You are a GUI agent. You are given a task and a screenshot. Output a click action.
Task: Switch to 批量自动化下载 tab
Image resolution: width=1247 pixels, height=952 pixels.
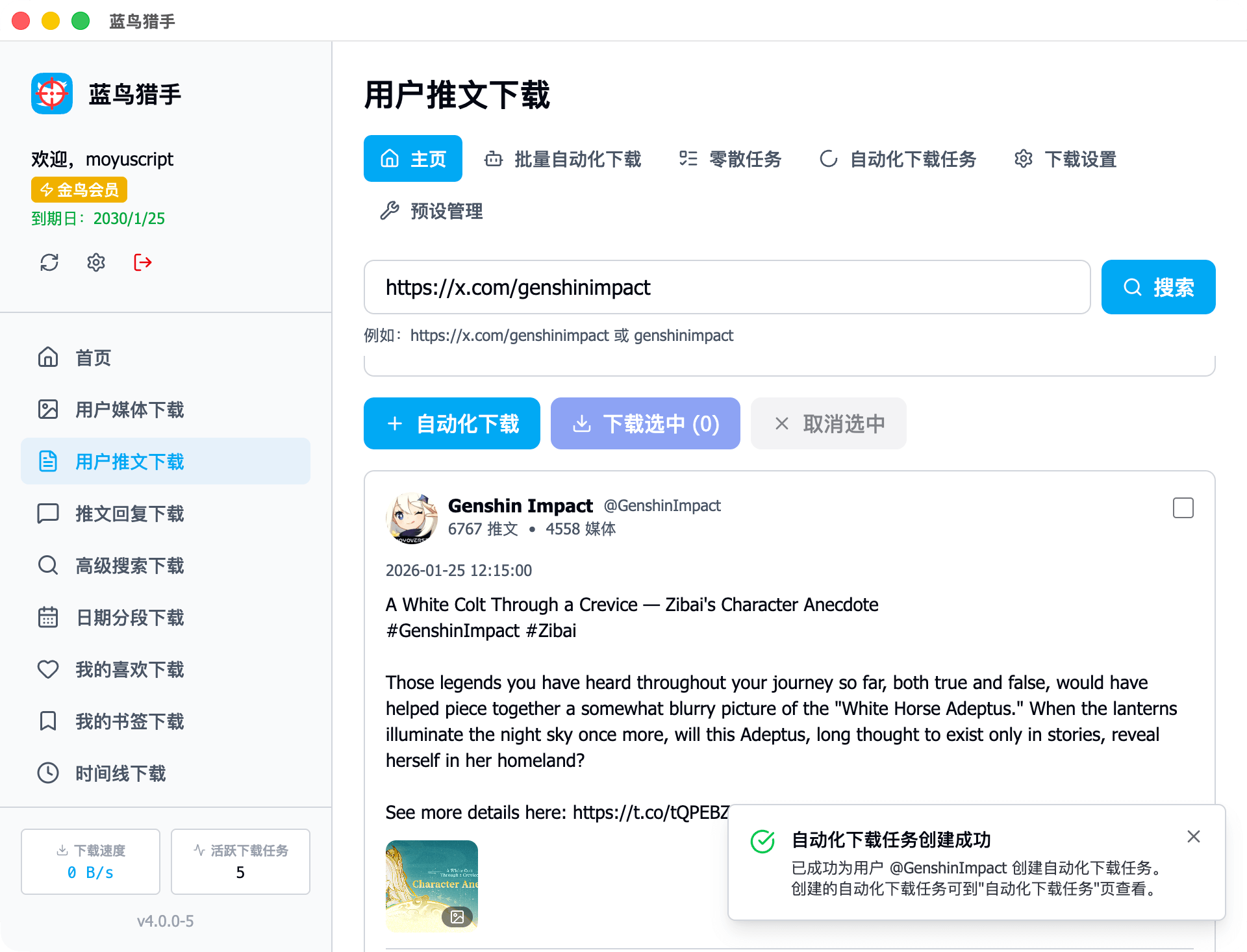(x=563, y=159)
